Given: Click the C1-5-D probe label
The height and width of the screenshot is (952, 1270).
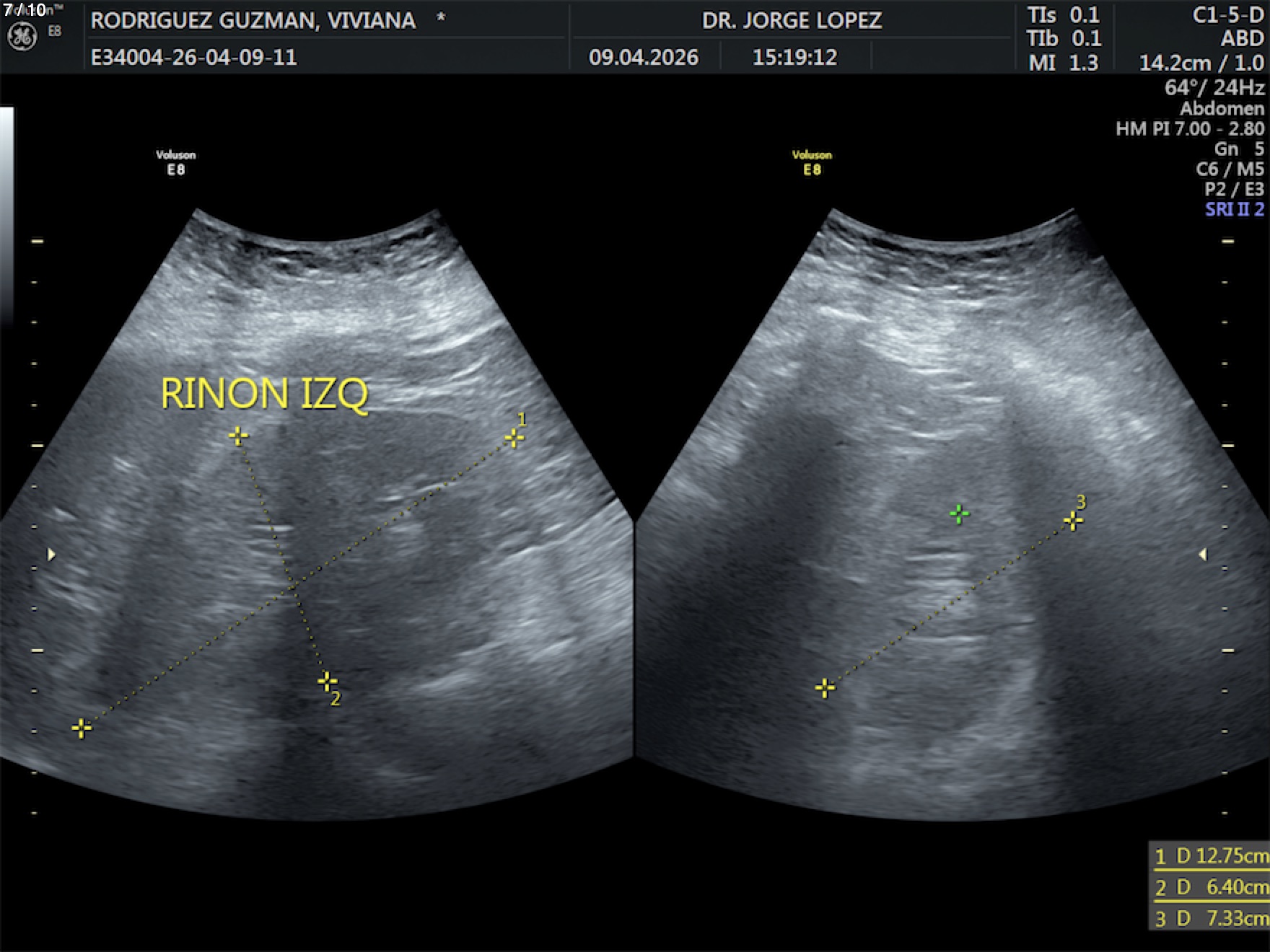Looking at the screenshot, I should point(1227,16).
